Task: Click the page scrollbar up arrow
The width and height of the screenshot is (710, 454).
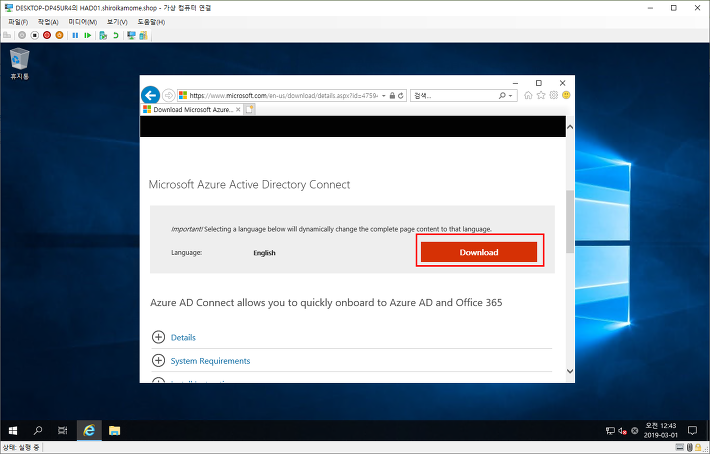Action: pos(570,127)
